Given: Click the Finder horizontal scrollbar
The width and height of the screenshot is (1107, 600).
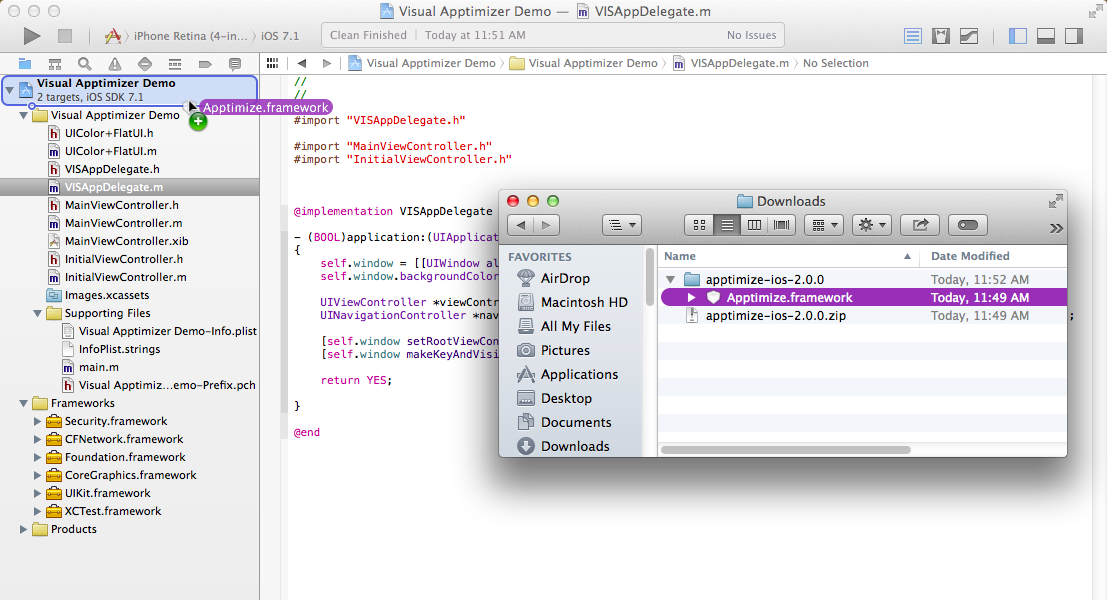Looking at the screenshot, I should 785,450.
